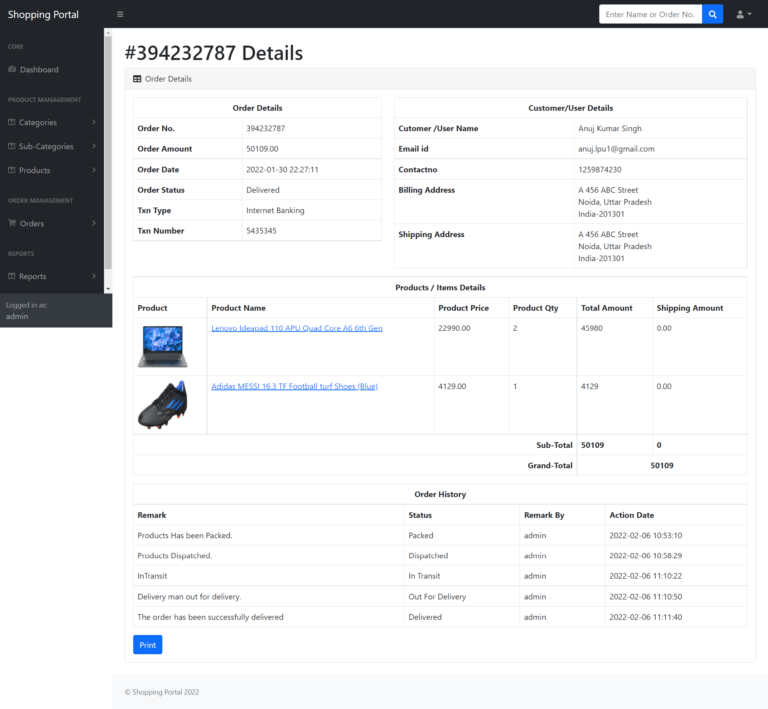Click the Adidas football shoe thumbnail
This screenshot has width=768, height=709.
pyautogui.click(x=163, y=404)
